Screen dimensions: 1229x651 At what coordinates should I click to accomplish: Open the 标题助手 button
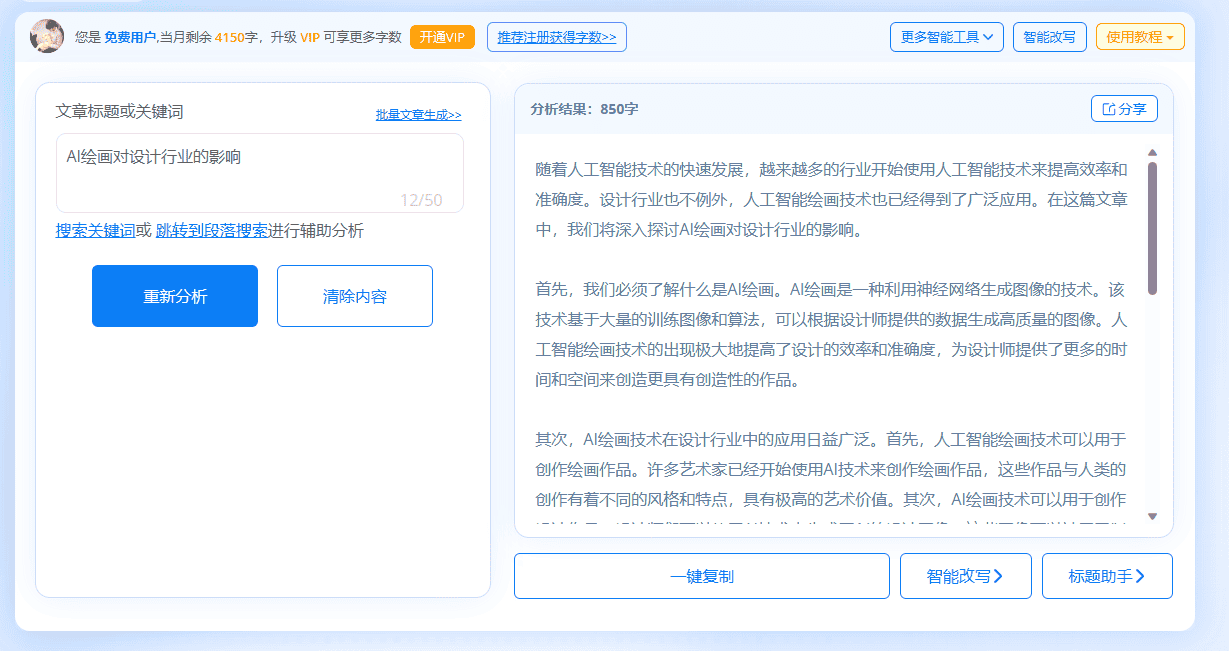(1107, 576)
